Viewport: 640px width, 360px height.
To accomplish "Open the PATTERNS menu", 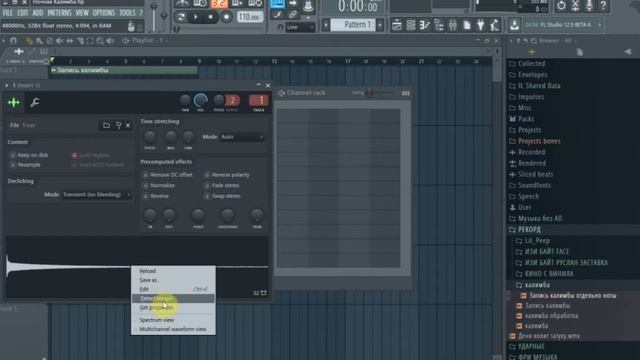I will [x=59, y=13].
